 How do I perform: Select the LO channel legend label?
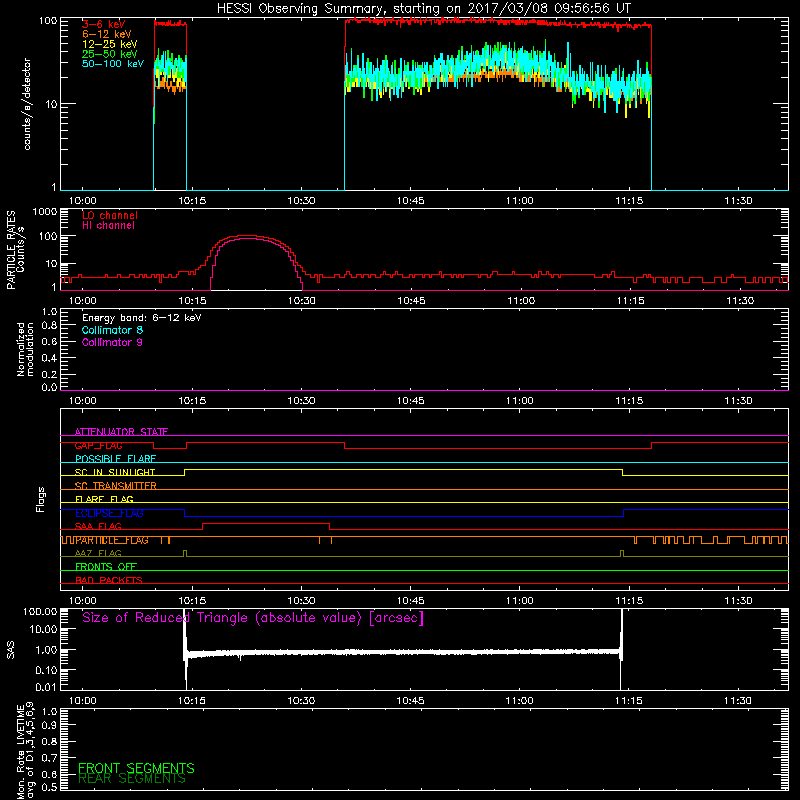[x=110, y=215]
